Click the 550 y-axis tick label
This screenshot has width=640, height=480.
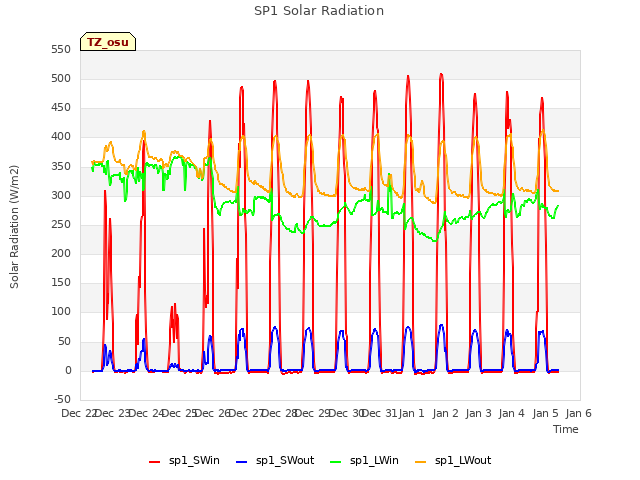point(61,50)
